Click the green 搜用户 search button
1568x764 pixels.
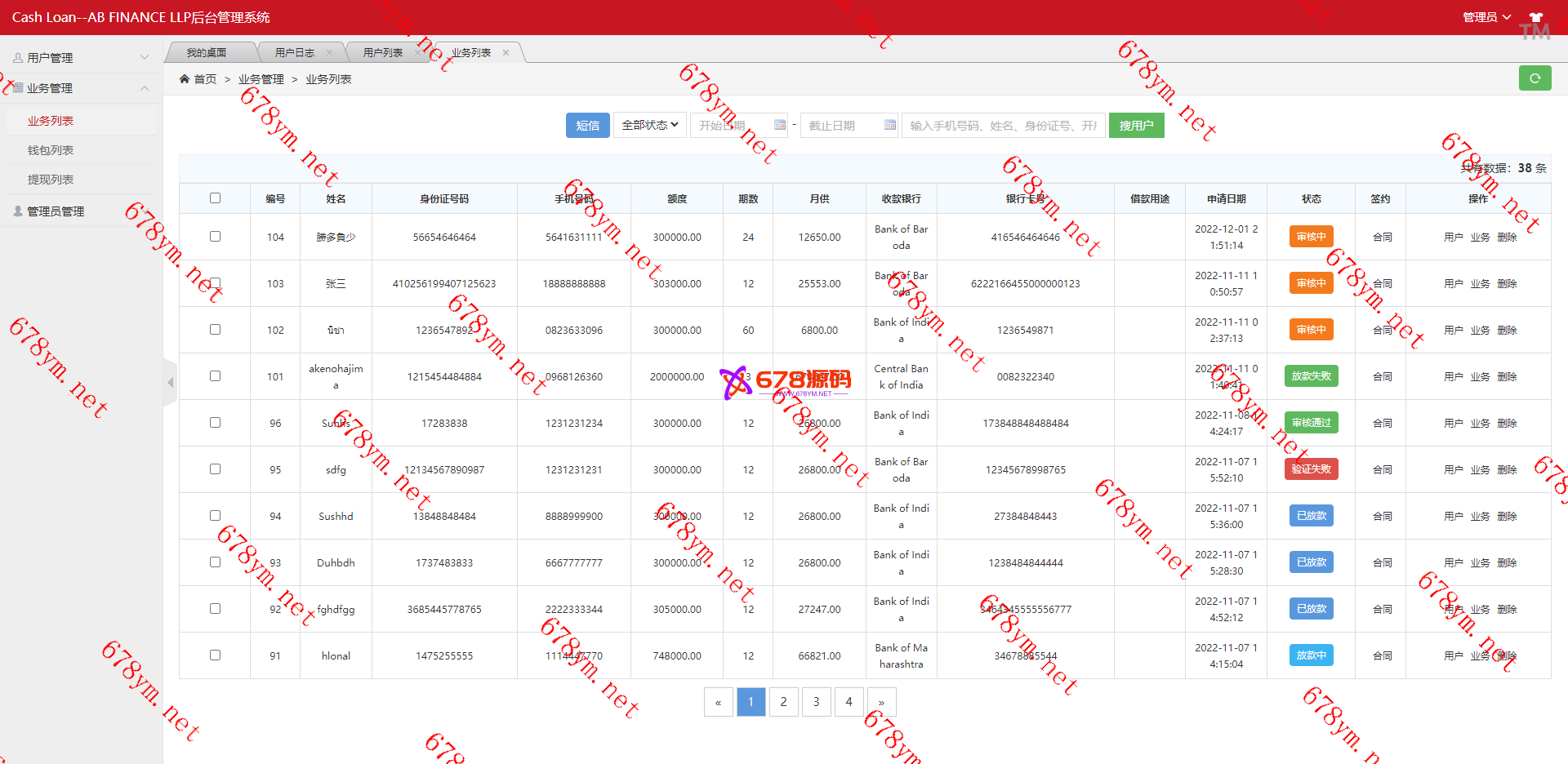pyautogui.click(x=1136, y=125)
